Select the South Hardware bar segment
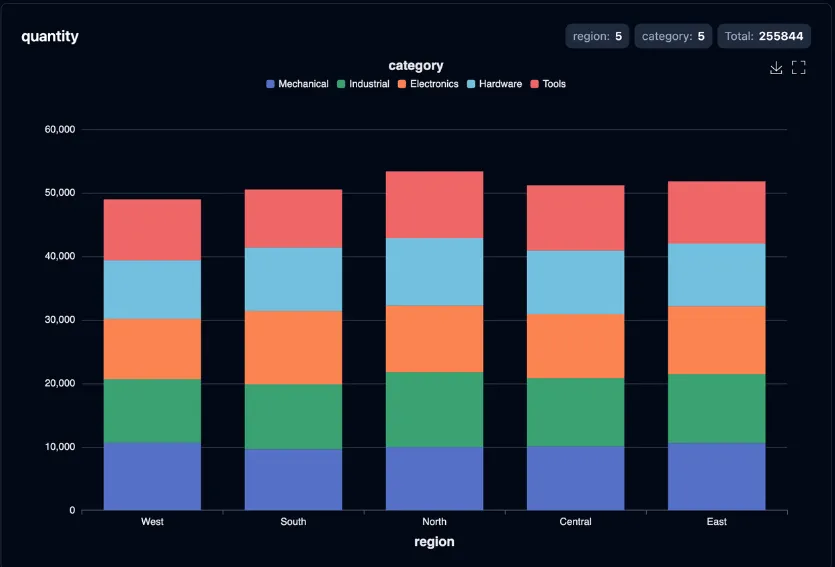This screenshot has height=567, width=835. pos(293,280)
